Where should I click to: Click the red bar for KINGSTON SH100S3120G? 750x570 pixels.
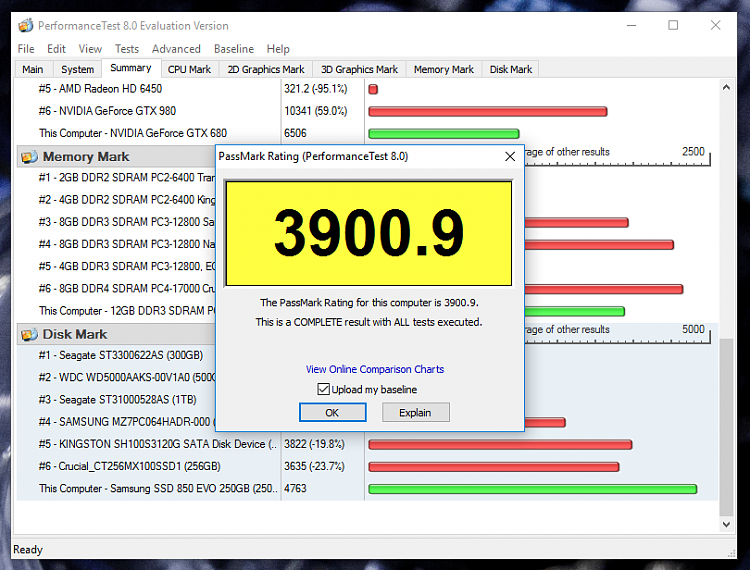point(500,445)
